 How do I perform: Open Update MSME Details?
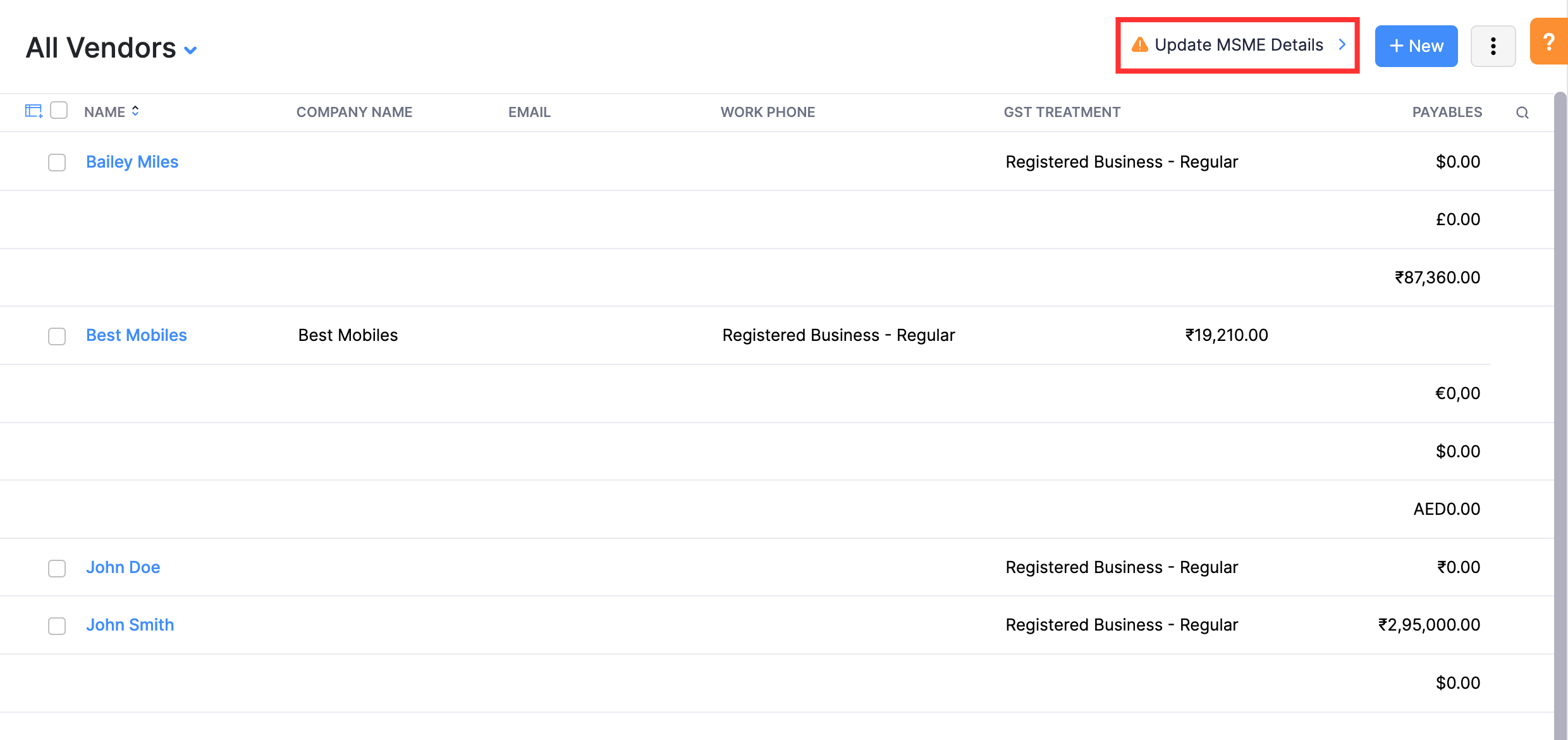[1239, 44]
